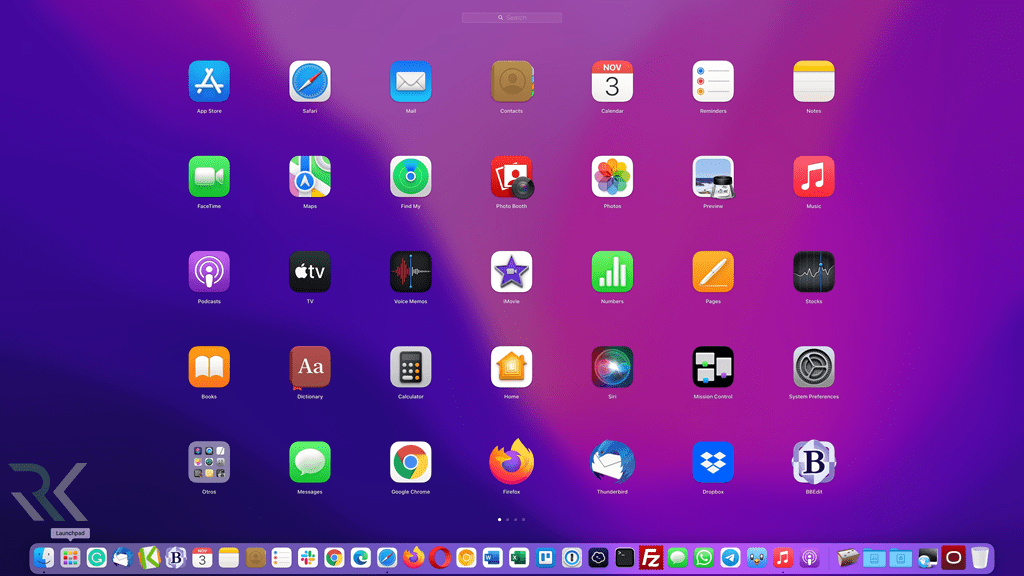
Task: Open the Maps app
Action: [x=310, y=176]
